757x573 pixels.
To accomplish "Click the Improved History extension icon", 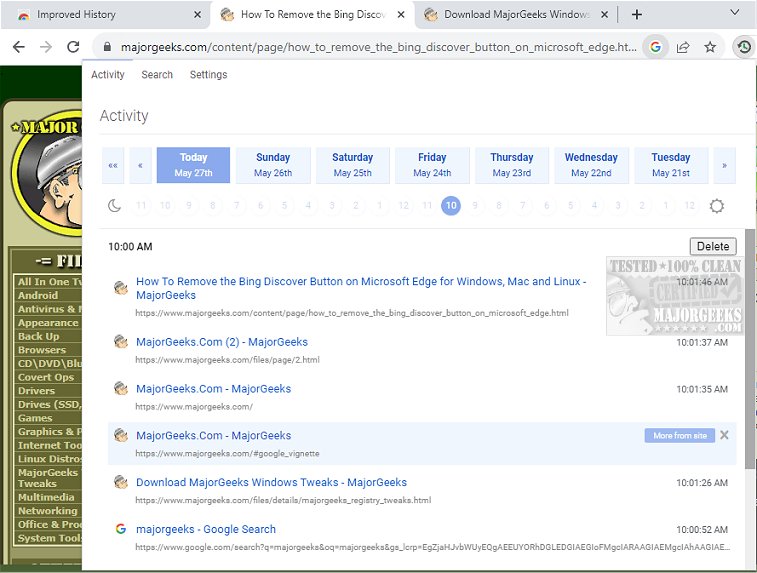I will coord(743,47).
